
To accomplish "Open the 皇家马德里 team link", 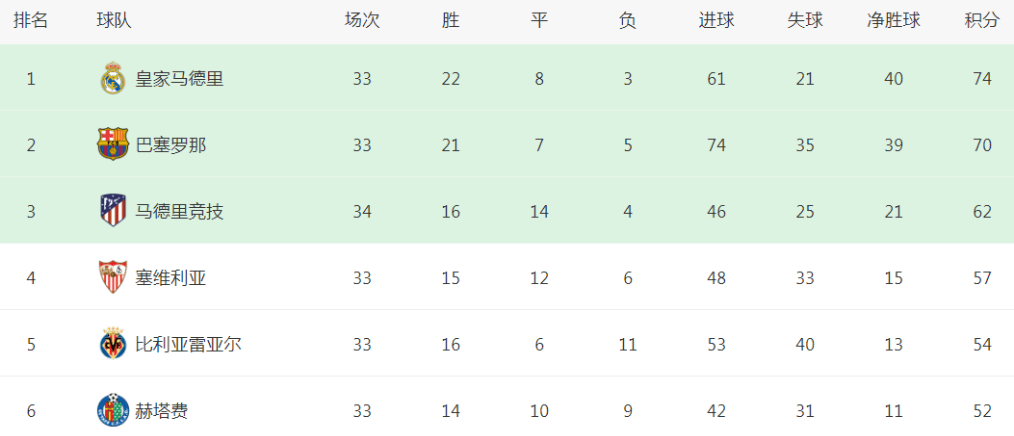I will click(180, 79).
